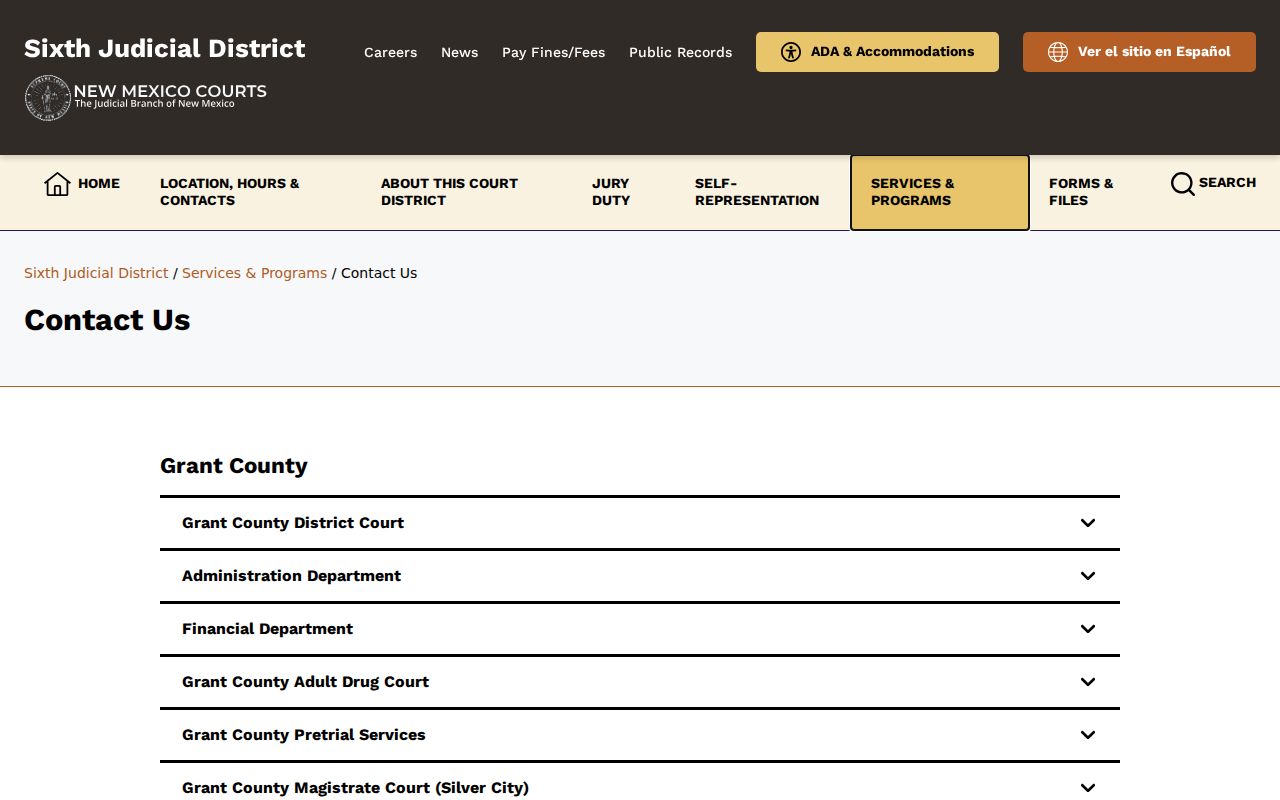1280x800 pixels.
Task: Open Public Records link
Action: tap(680, 52)
